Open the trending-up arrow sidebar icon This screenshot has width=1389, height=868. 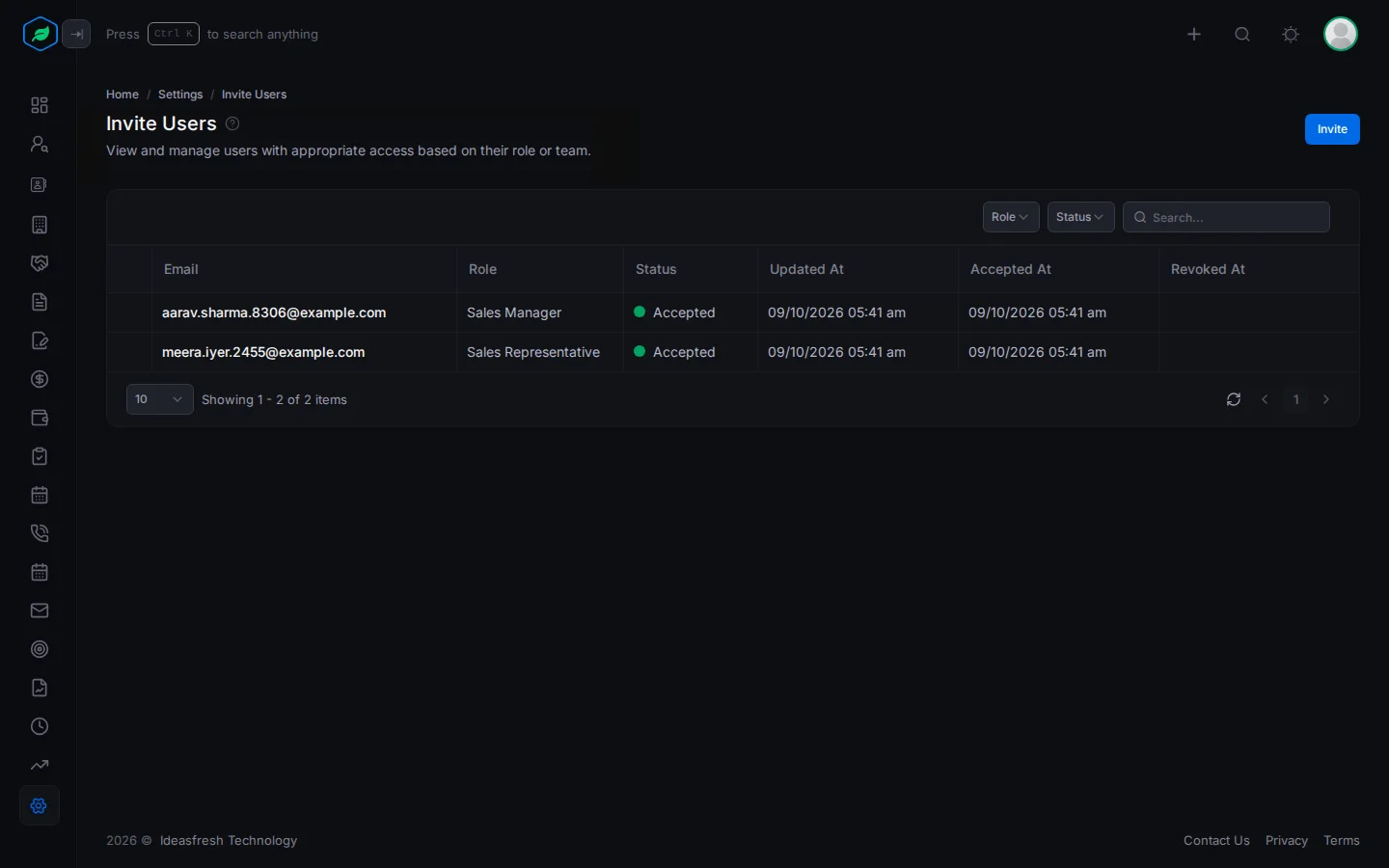[40, 765]
